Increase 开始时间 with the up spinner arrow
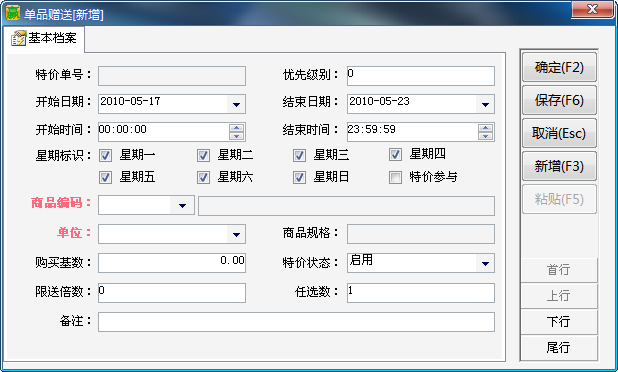This screenshot has height=372, width=618. [236, 128]
